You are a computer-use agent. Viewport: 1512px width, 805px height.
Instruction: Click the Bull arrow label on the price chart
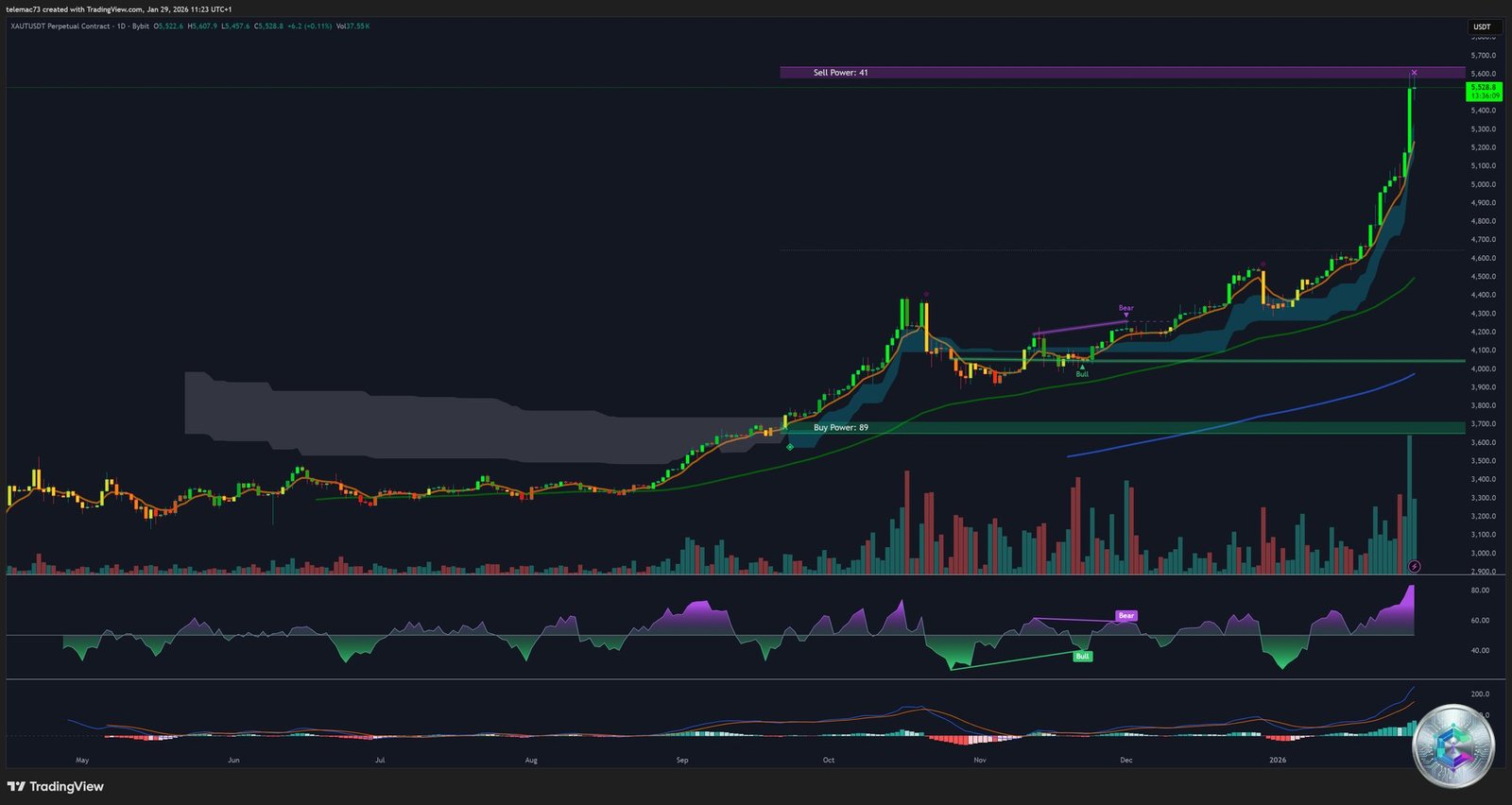click(x=1082, y=373)
